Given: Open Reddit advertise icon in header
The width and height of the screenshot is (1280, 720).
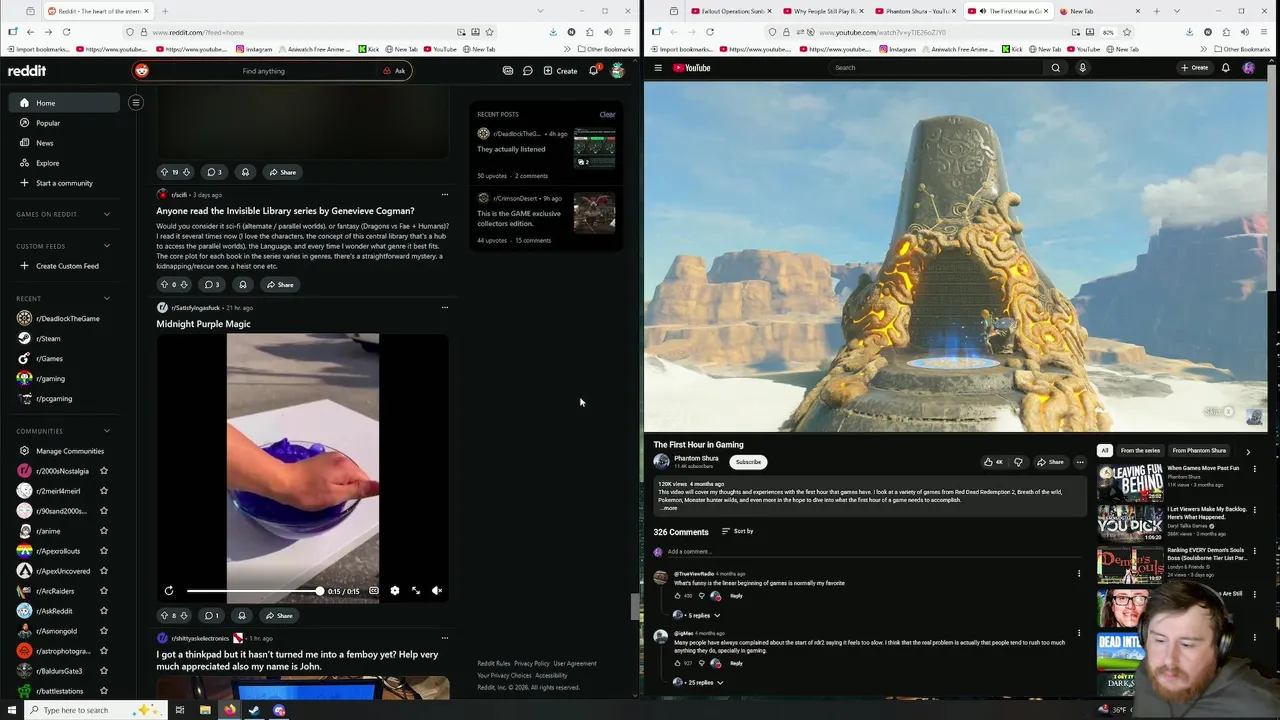Looking at the screenshot, I should coord(508,71).
